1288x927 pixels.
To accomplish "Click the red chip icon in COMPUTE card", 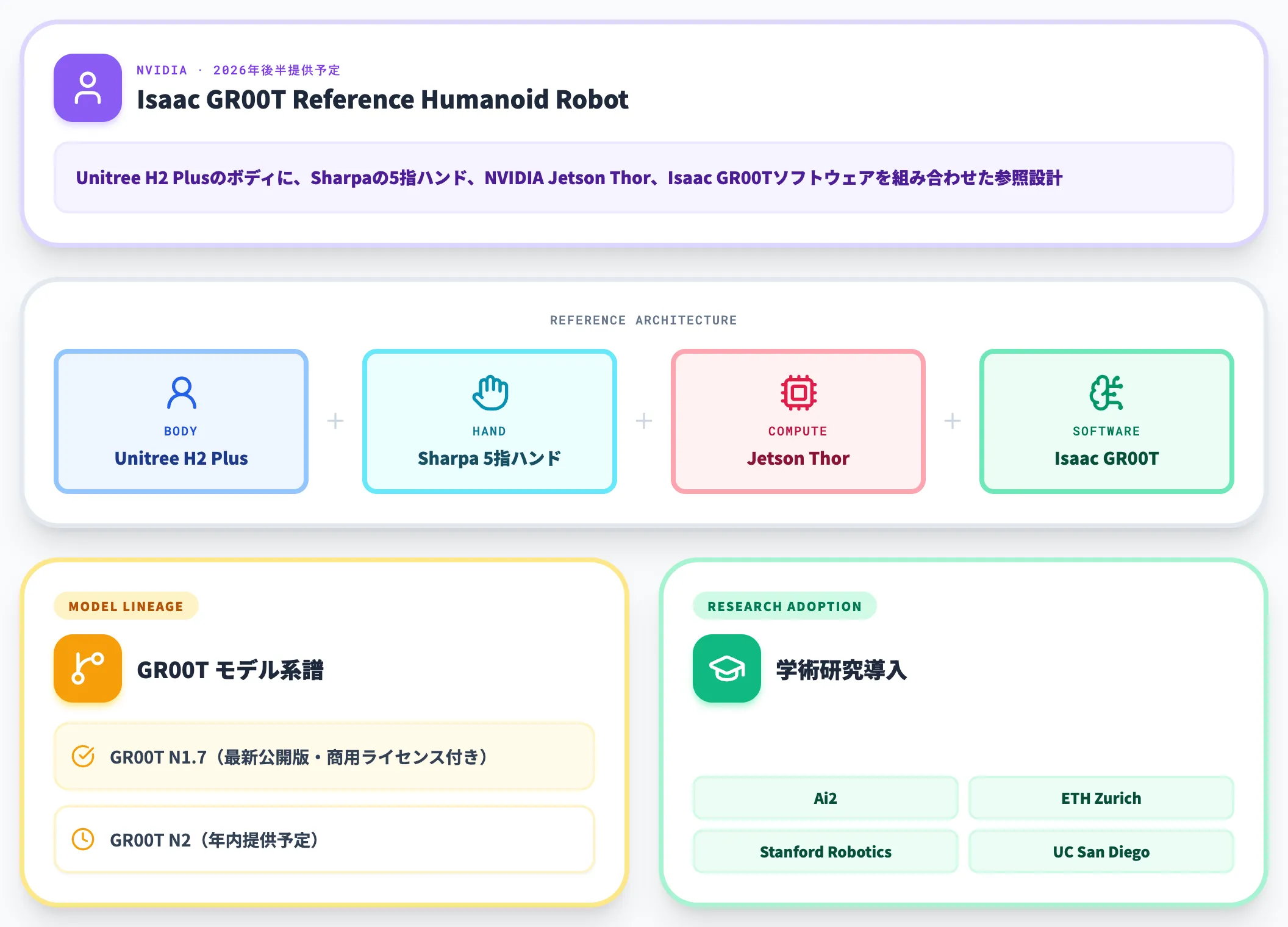I will 798,393.
